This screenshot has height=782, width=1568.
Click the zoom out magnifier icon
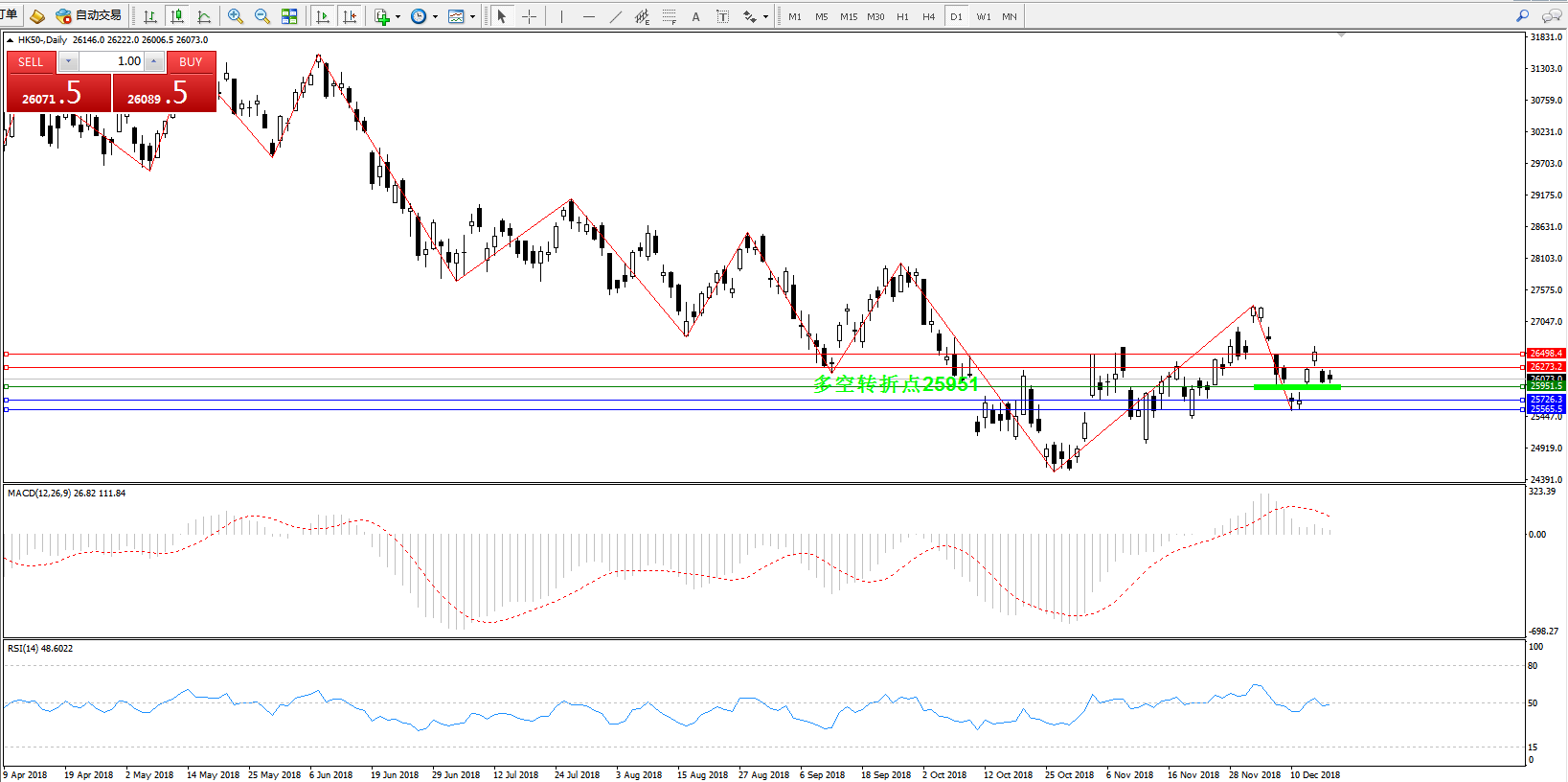(x=261, y=16)
